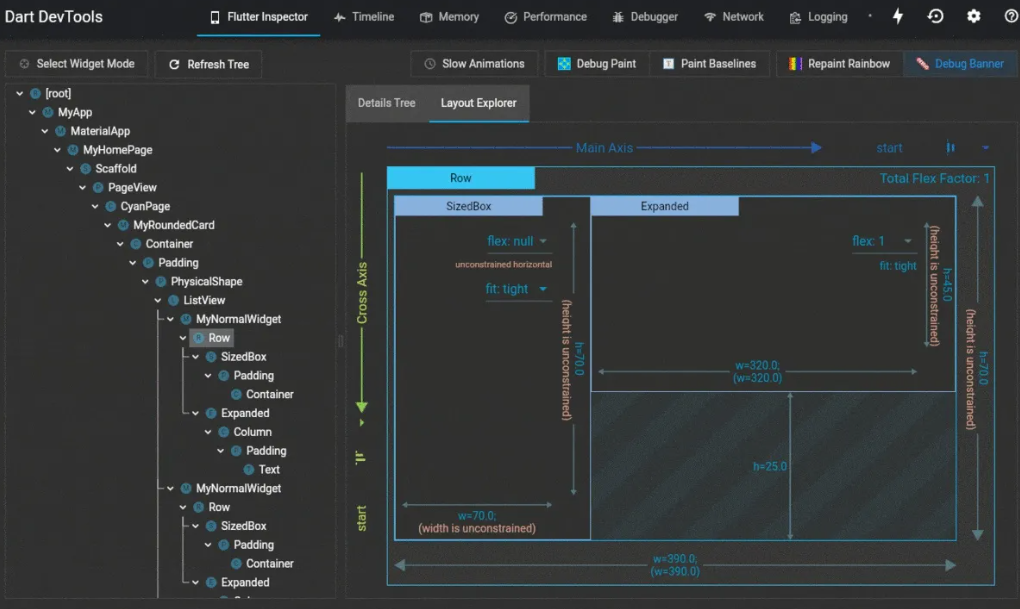This screenshot has width=1020, height=609.
Task: Click the panel splitter handle between tree and explorer
Action: tap(340, 341)
